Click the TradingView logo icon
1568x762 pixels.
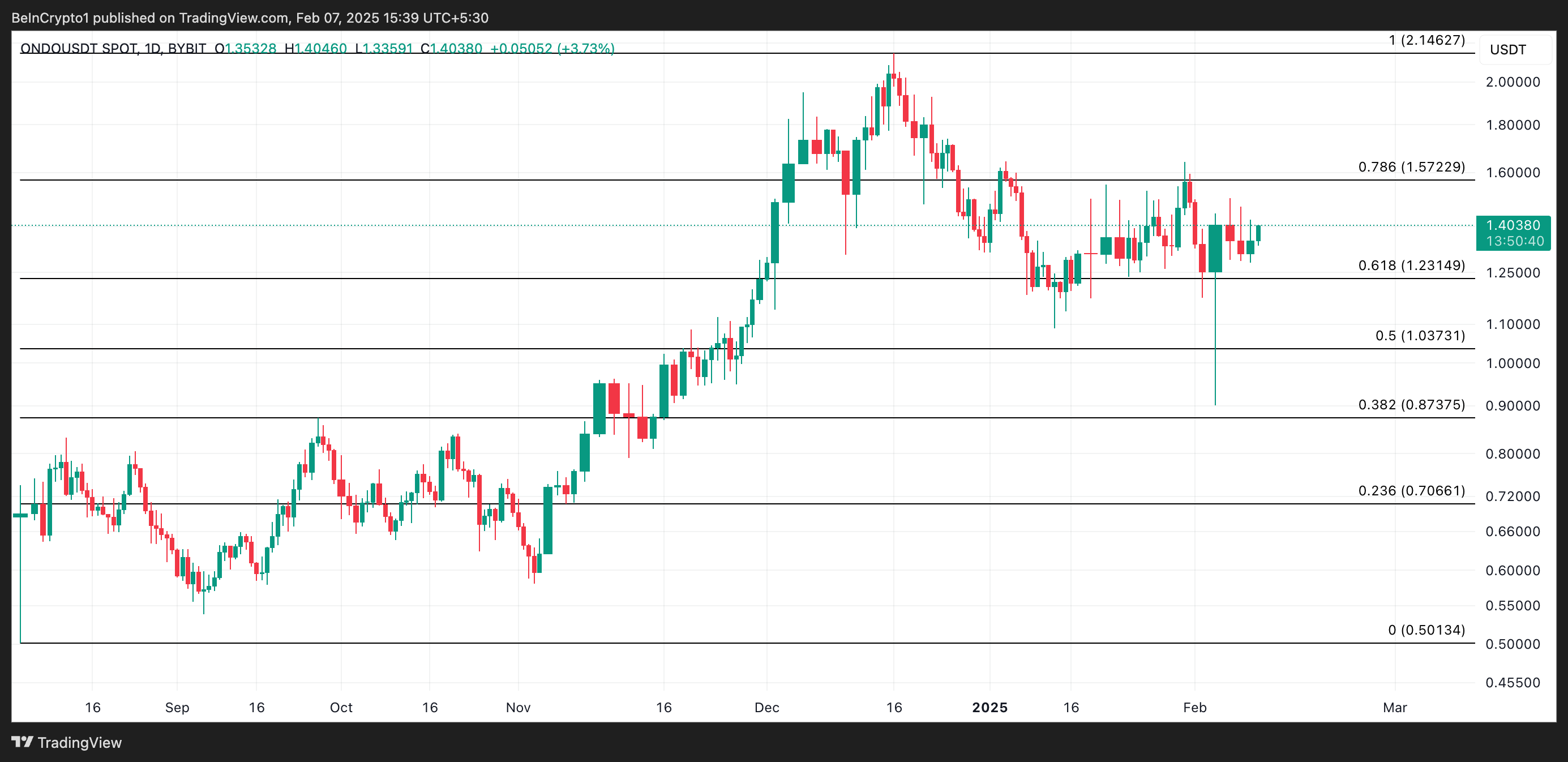[x=22, y=742]
